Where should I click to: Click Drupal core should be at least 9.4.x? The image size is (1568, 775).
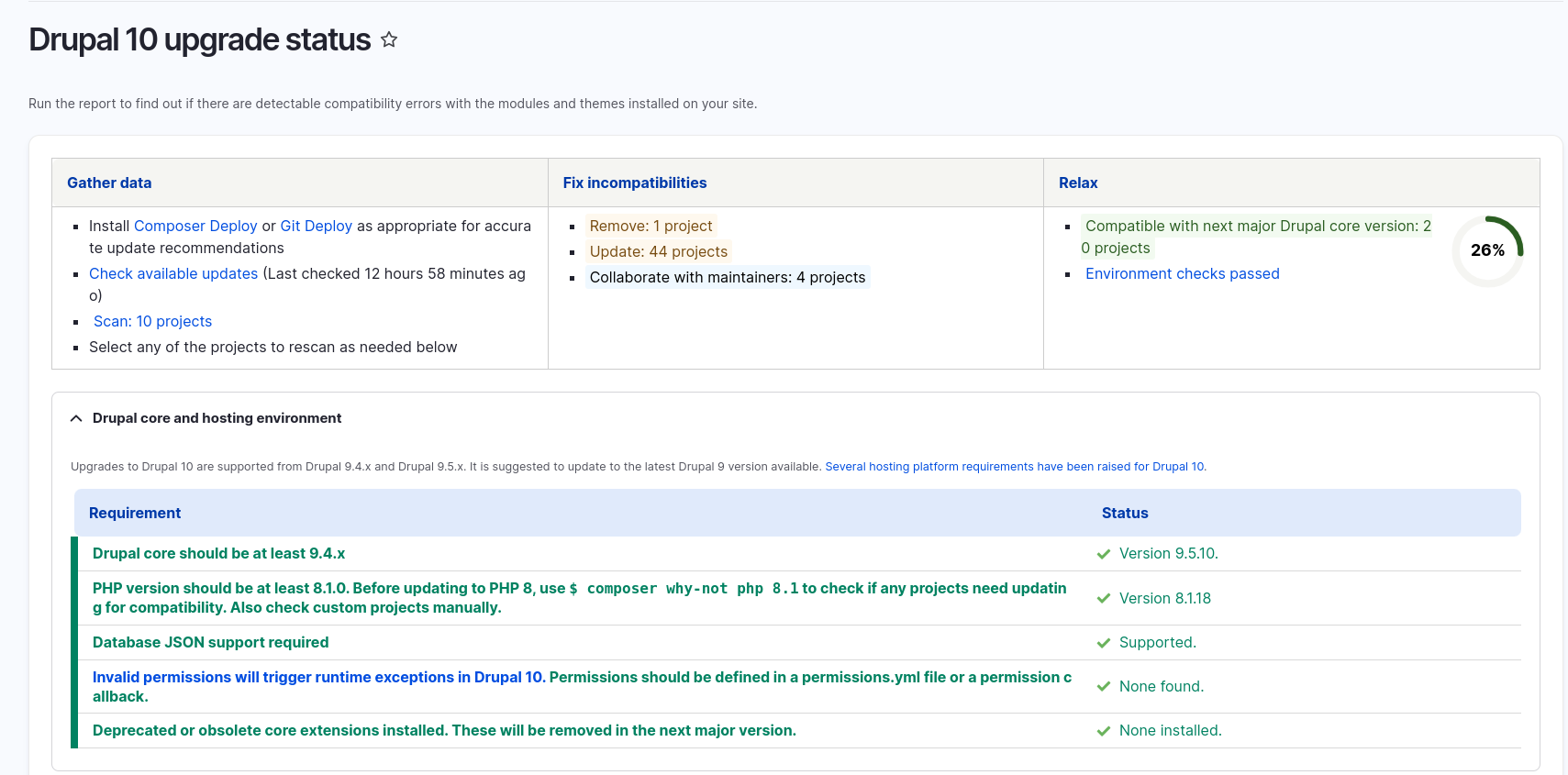(x=219, y=553)
